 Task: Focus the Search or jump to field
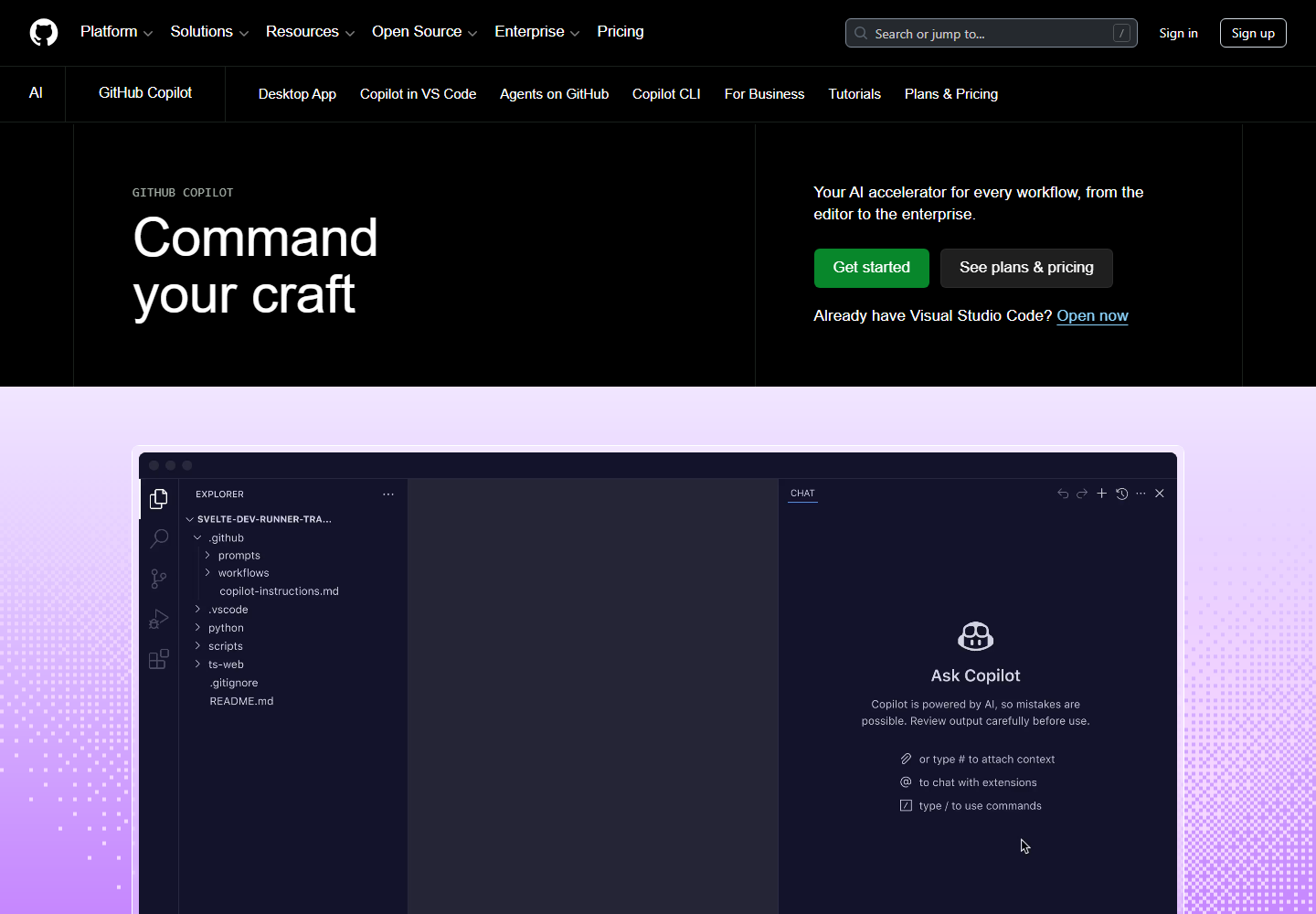[x=992, y=33]
